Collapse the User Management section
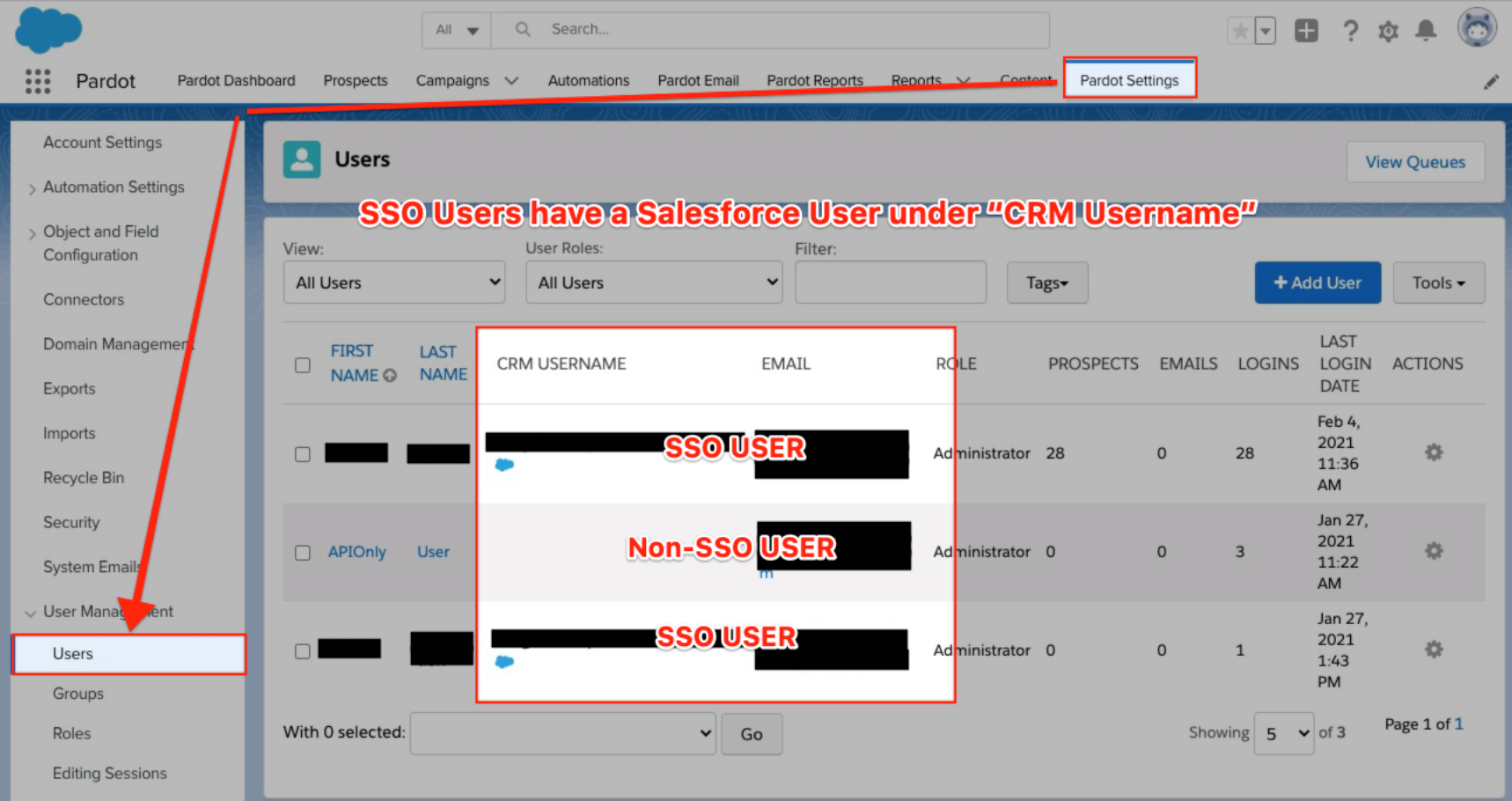 31,613
